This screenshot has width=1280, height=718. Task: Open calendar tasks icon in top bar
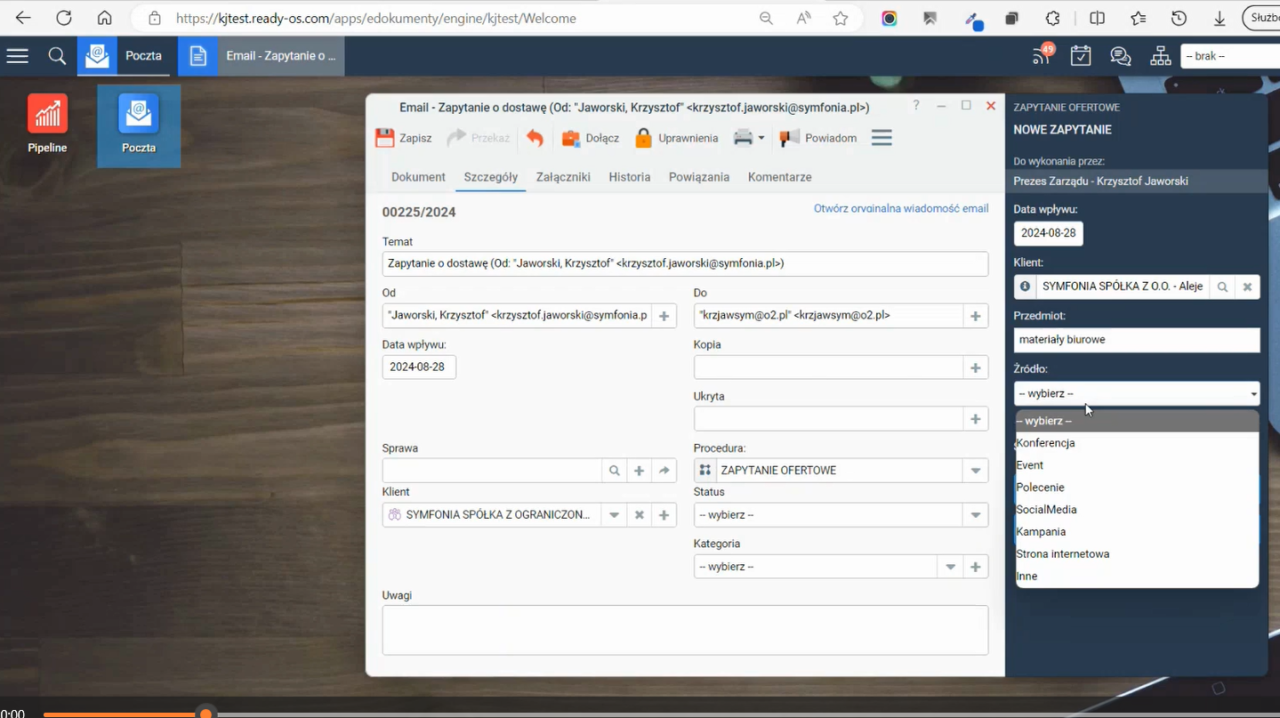pos(1080,56)
